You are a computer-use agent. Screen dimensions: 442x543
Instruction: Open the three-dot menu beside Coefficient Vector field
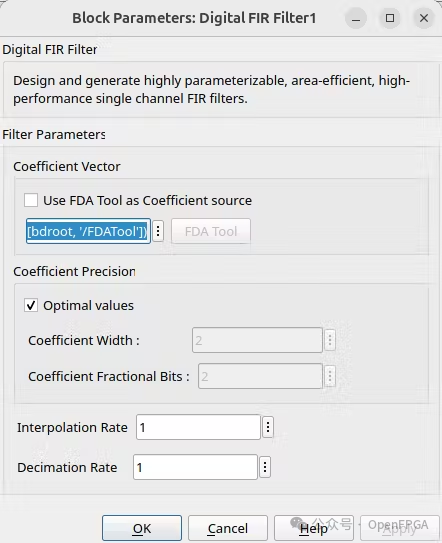[158, 231]
